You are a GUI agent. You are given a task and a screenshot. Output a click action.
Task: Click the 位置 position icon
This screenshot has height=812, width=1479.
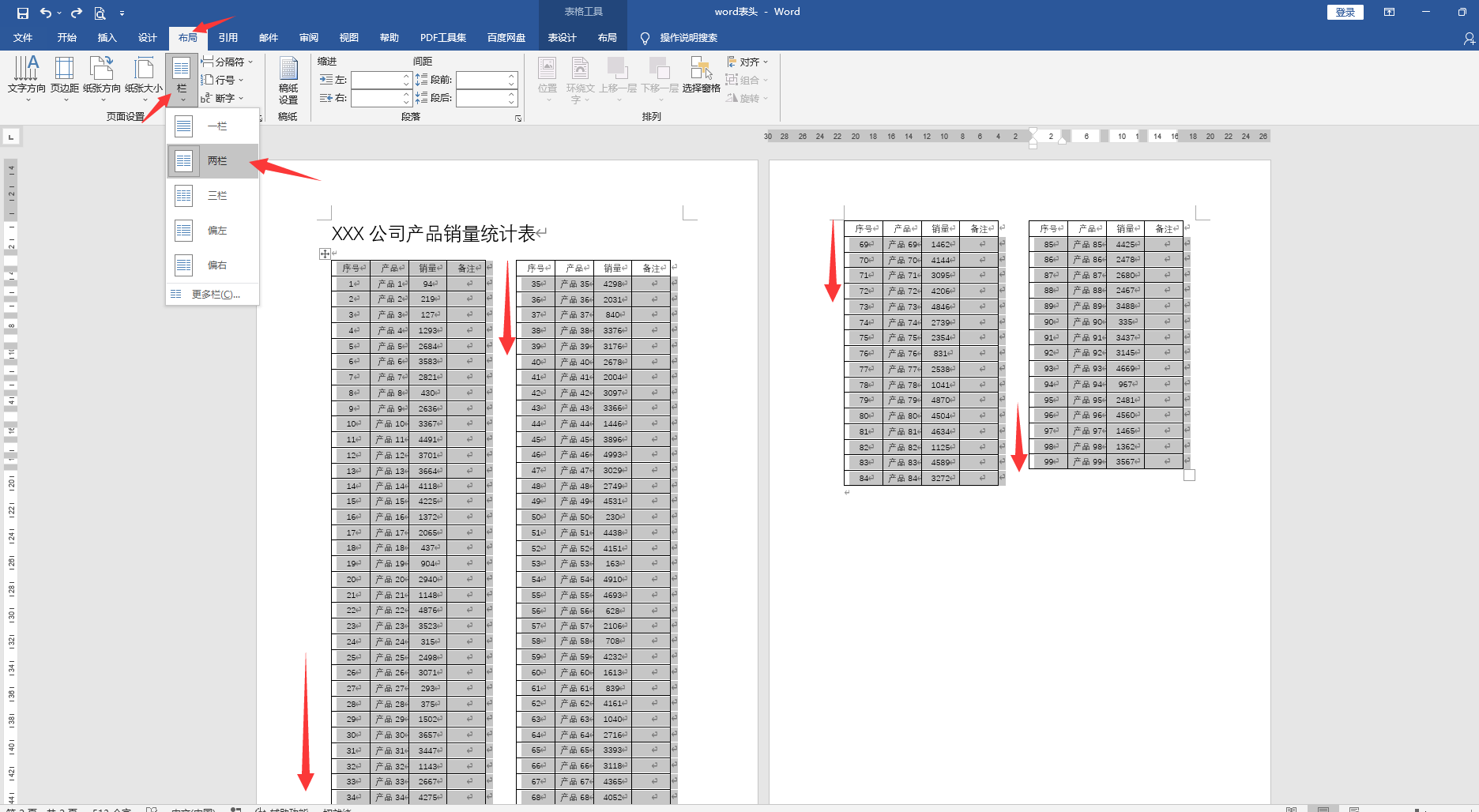pos(547,69)
